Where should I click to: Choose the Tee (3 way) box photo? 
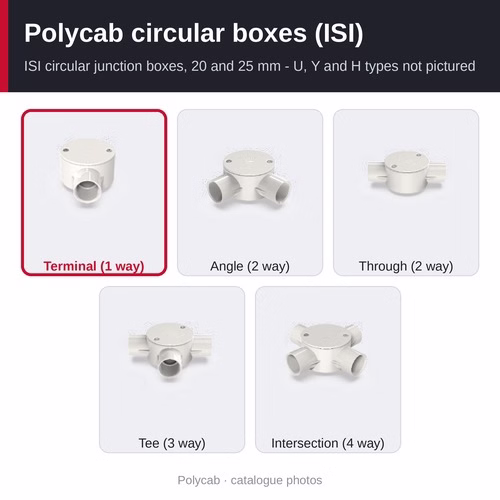[x=169, y=351]
